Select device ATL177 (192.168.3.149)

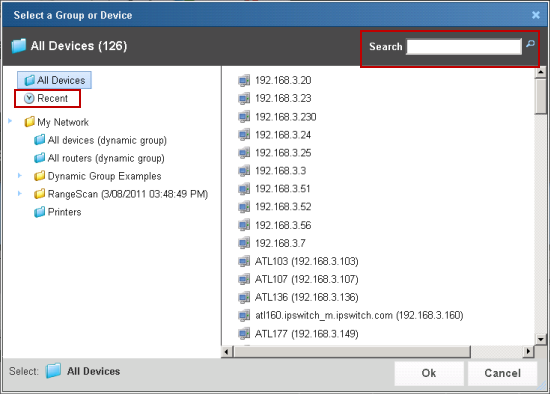tap(307, 334)
